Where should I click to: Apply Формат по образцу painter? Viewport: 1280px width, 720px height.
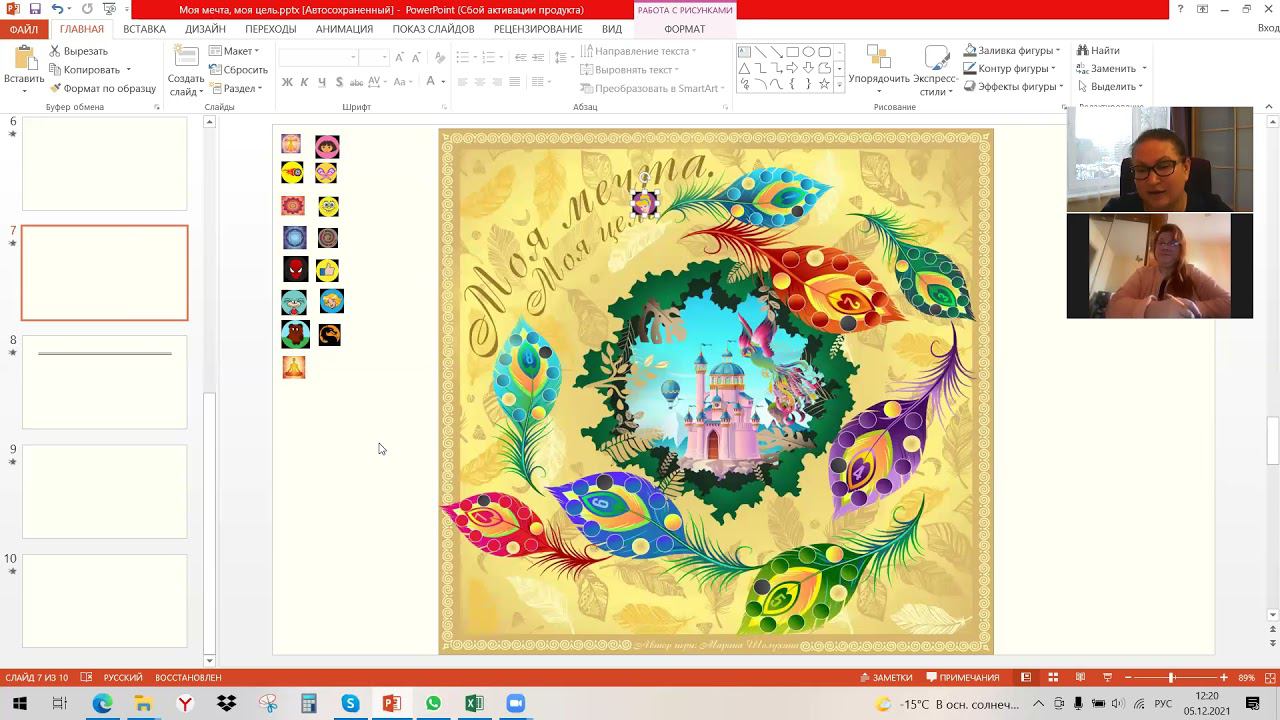(x=102, y=88)
